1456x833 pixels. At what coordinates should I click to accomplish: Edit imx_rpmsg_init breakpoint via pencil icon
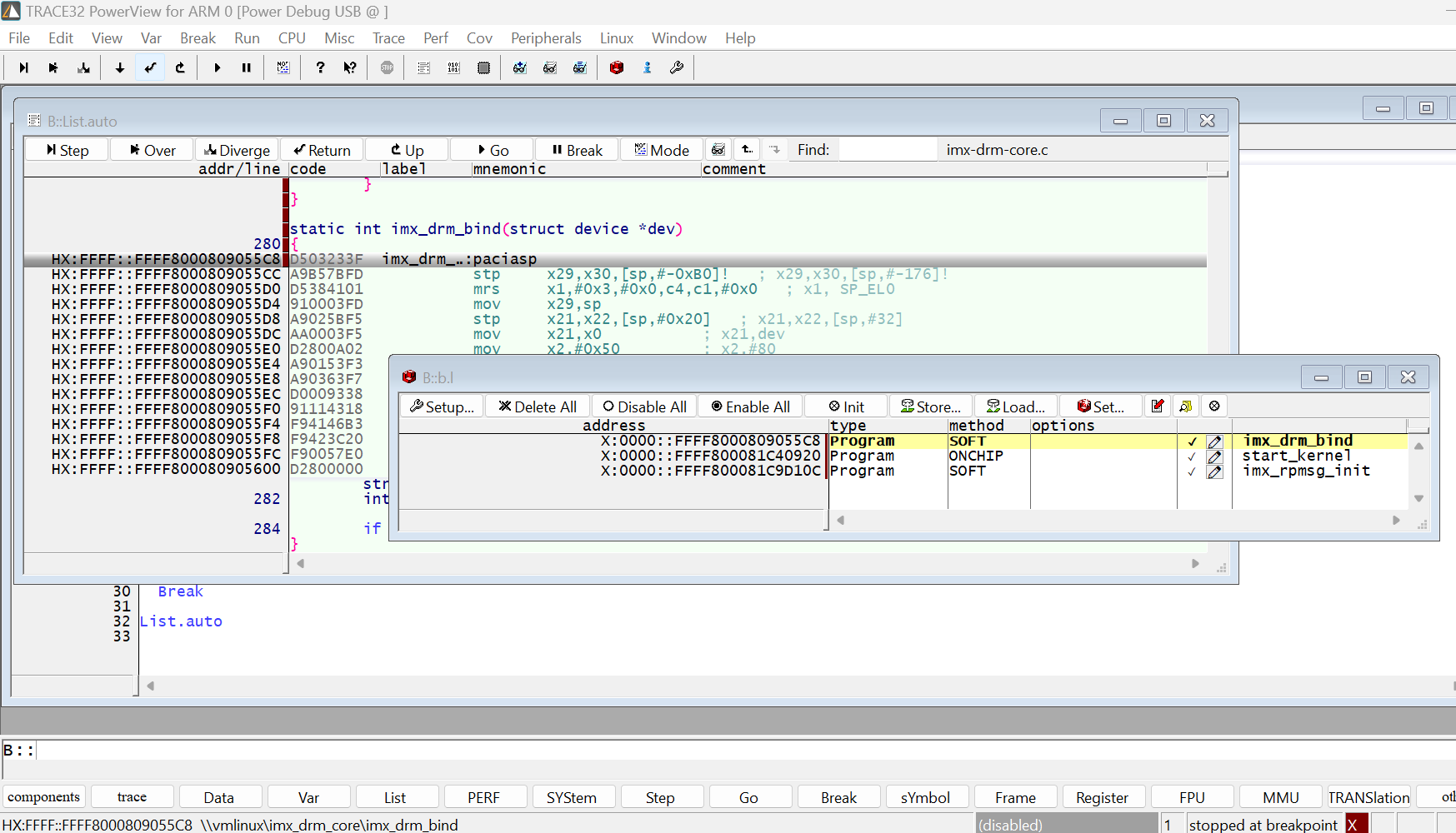point(1214,471)
